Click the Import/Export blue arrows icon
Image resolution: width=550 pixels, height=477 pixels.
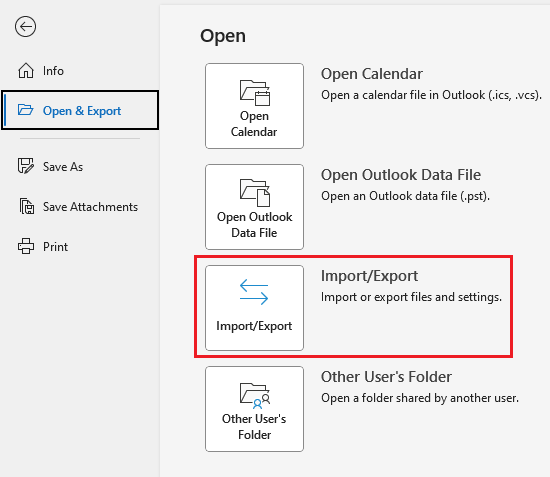coord(254,291)
